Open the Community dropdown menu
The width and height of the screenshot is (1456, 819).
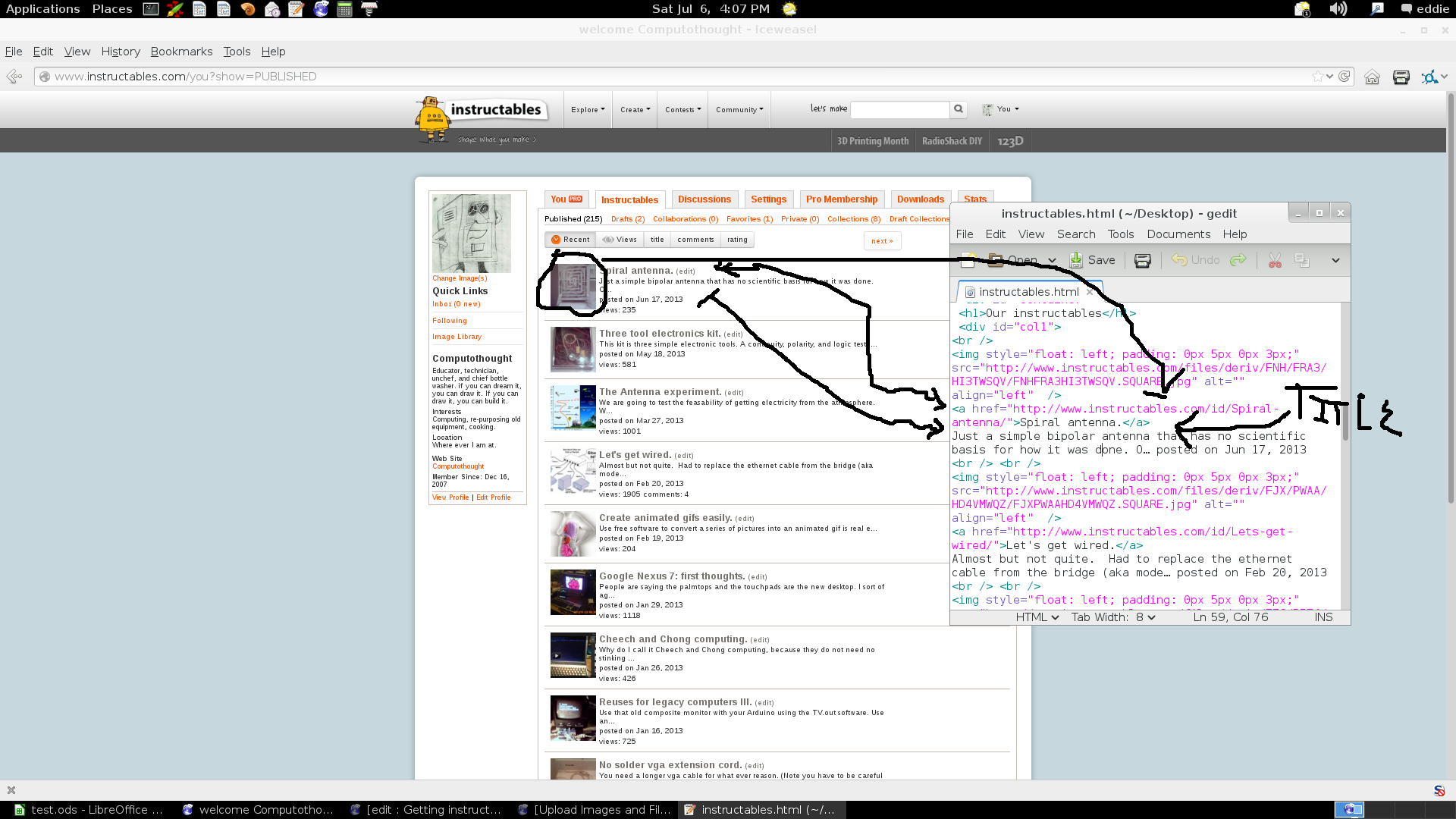coord(739,109)
